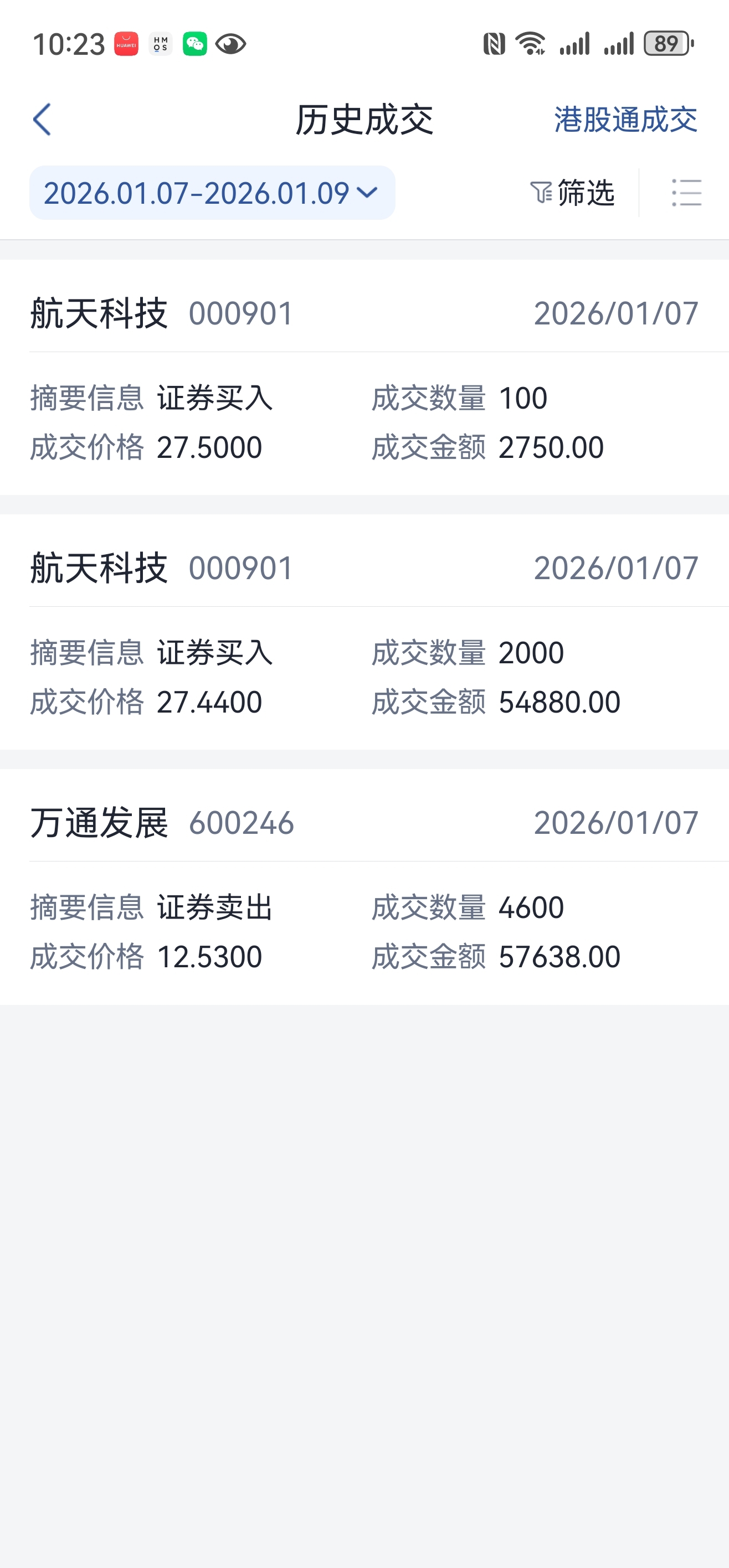This screenshot has width=729, height=1568.
Task: Tap stock code 000901 in first record
Action: point(241,314)
